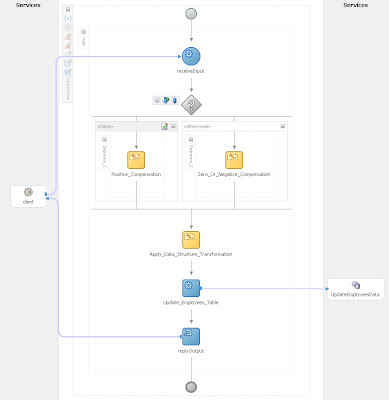Click the left Services lane header
Image resolution: width=389 pixels, height=400 pixels.
click(x=28, y=5)
